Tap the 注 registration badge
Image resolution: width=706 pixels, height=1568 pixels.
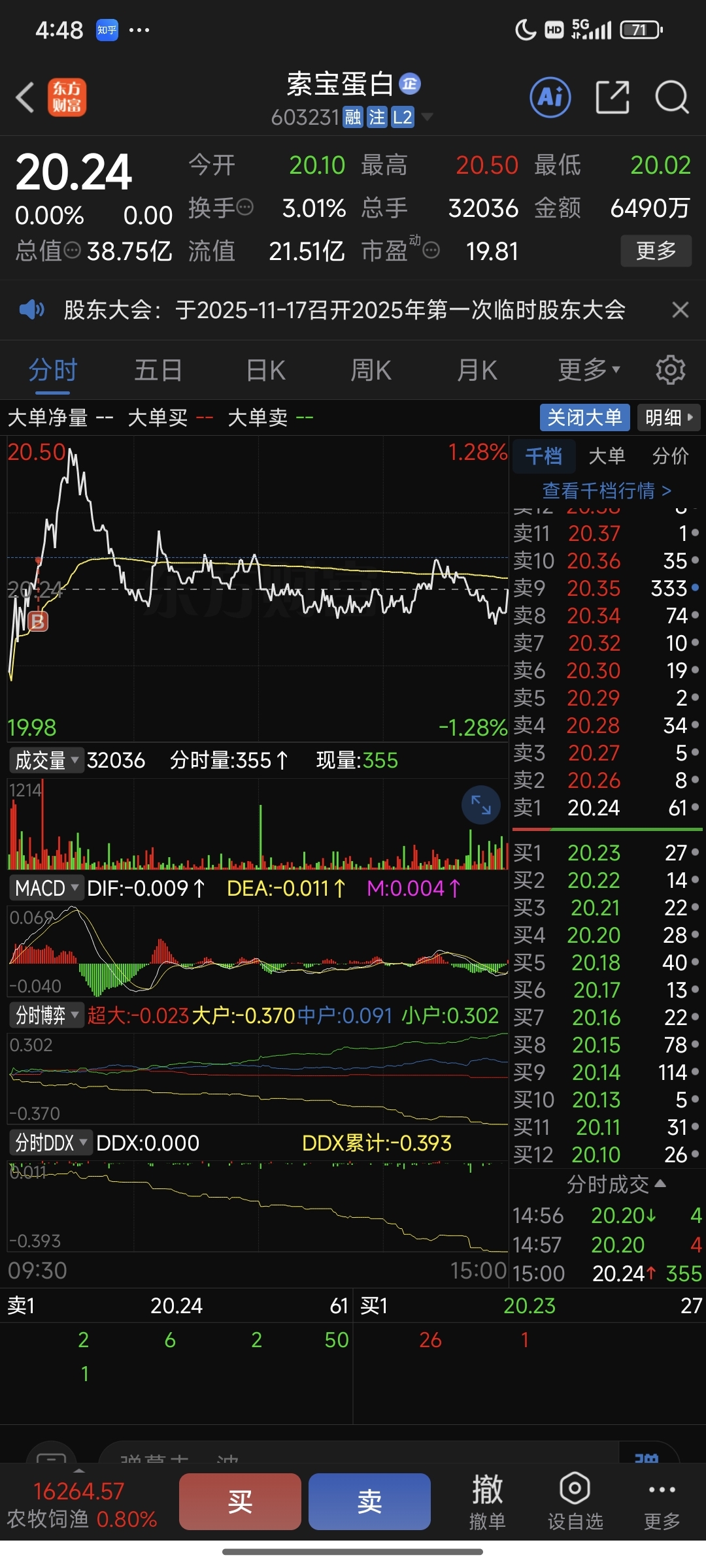pos(377,117)
